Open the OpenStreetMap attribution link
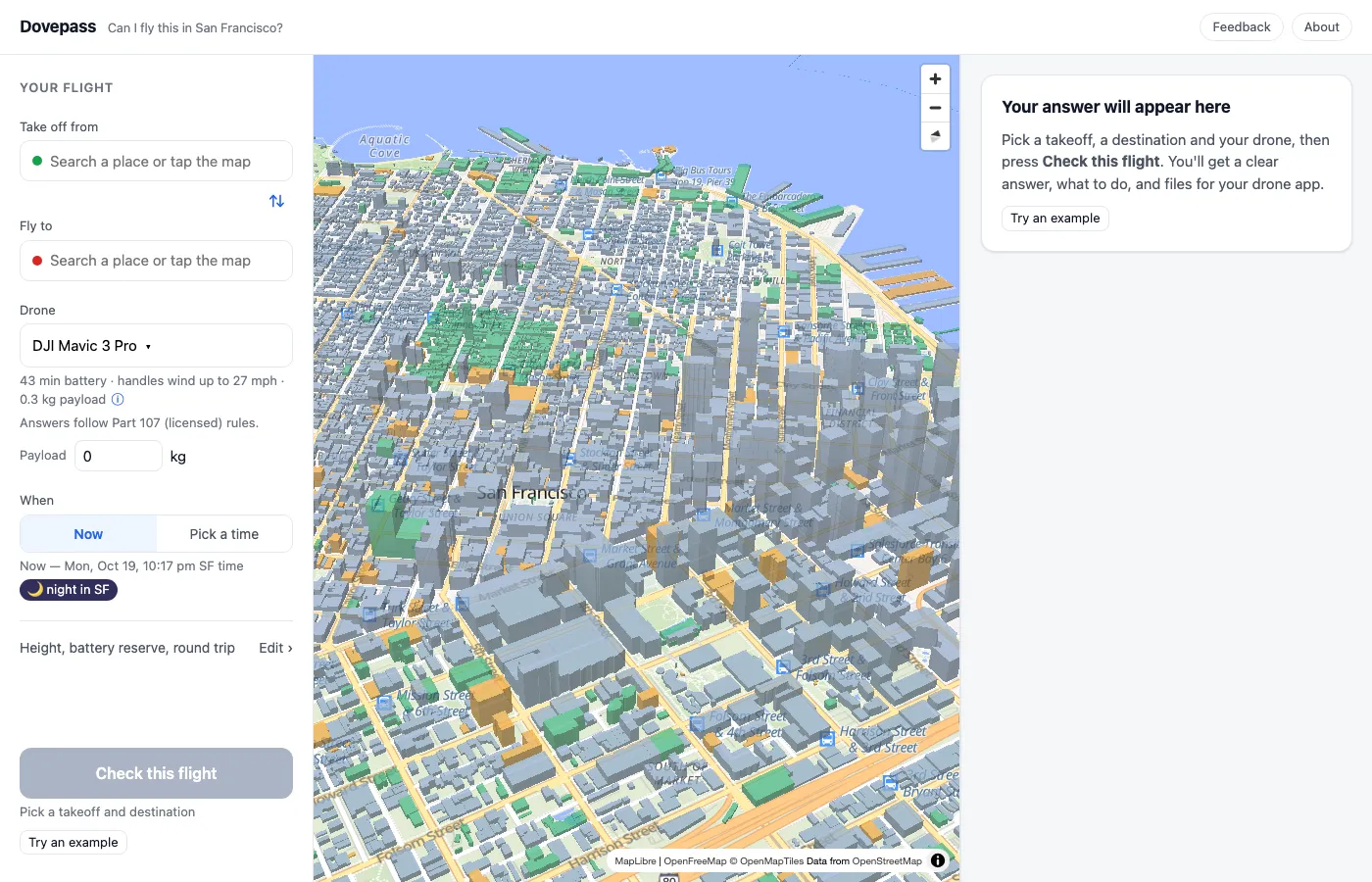The width and height of the screenshot is (1372, 882). tap(887, 861)
